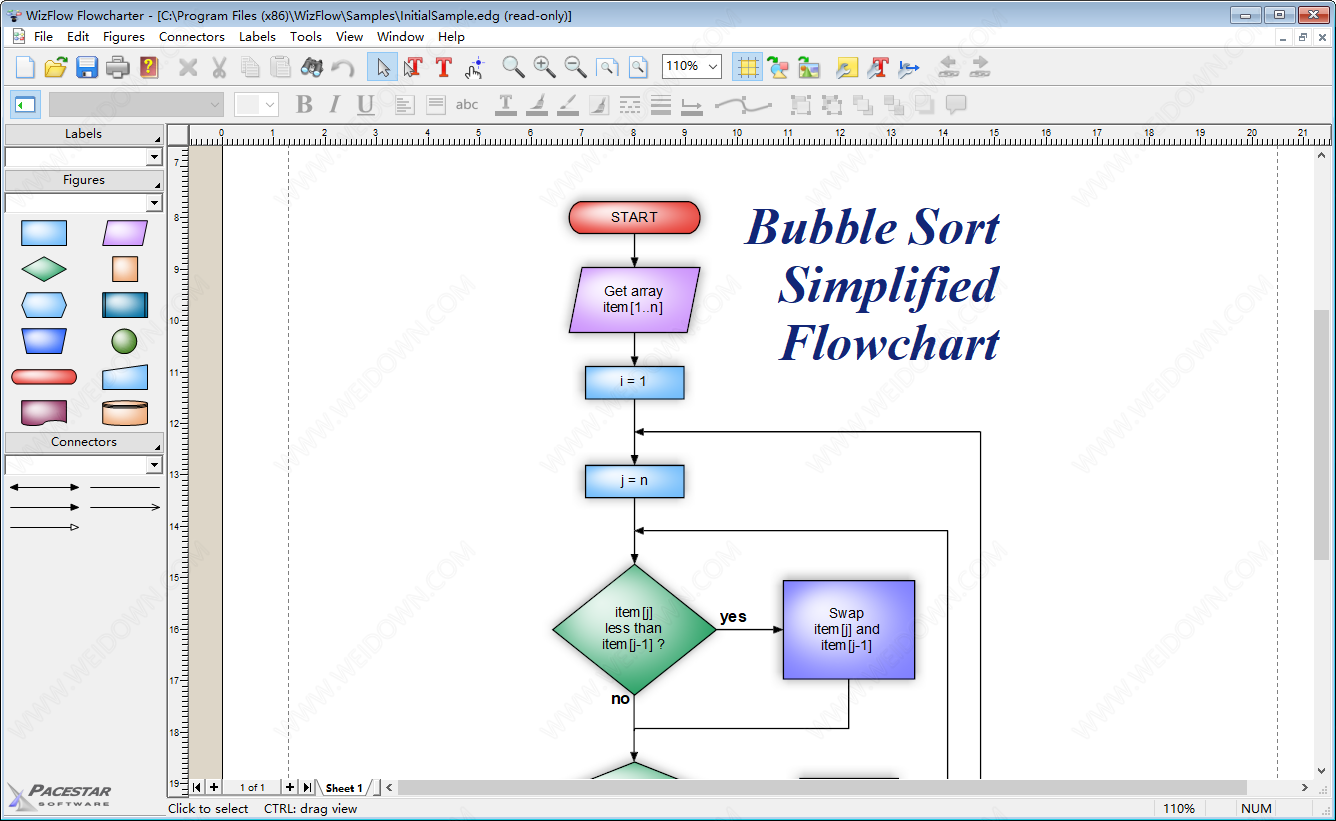
Task: Switch to the Sheet 1 tab
Action: (344, 788)
